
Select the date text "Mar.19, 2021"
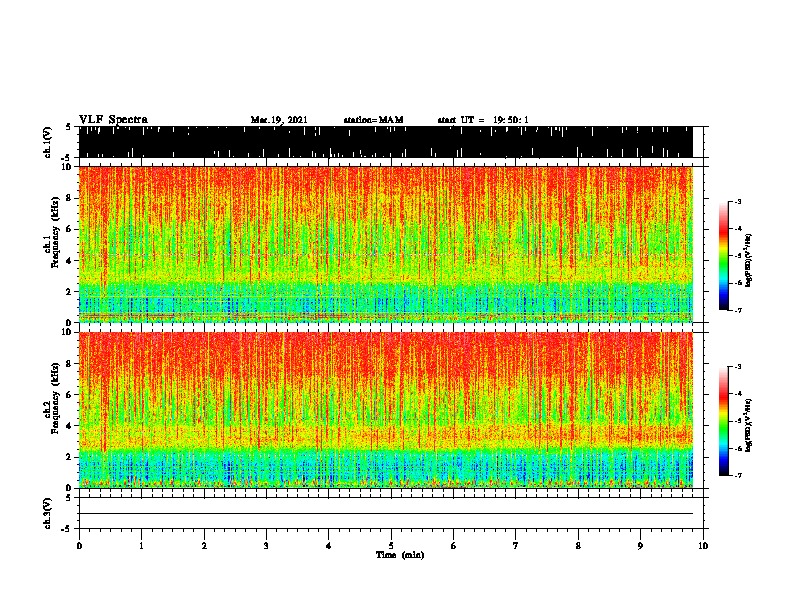(x=279, y=120)
